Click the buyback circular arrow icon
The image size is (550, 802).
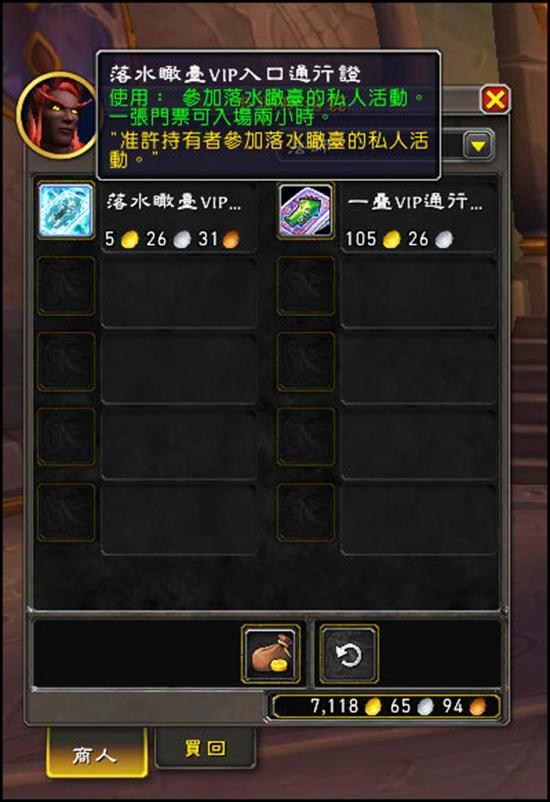pyautogui.click(x=349, y=654)
